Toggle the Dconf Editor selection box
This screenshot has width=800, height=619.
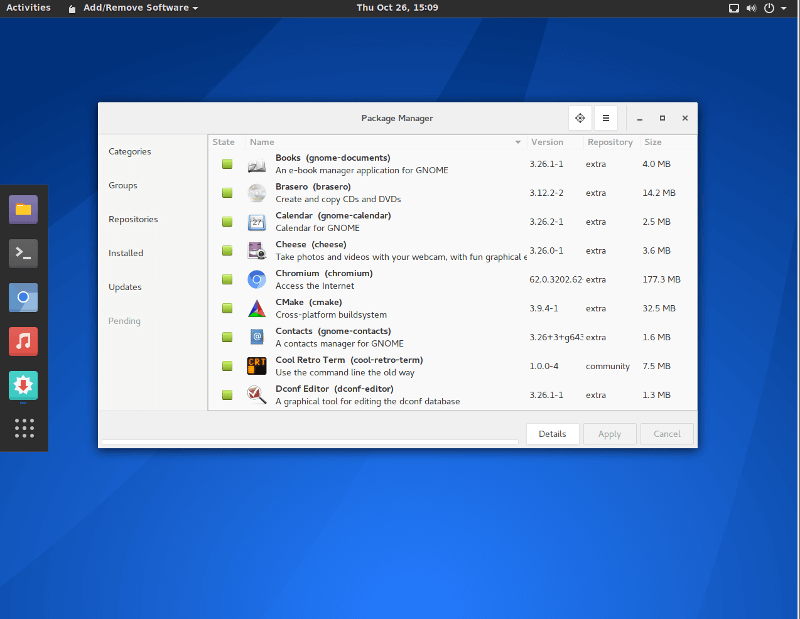(x=226, y=394)
